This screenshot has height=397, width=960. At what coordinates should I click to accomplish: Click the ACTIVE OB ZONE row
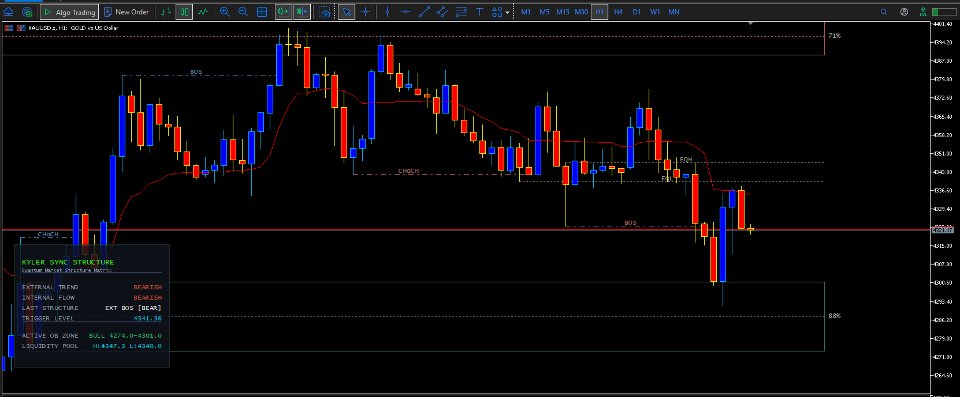(x=92, y=336)
